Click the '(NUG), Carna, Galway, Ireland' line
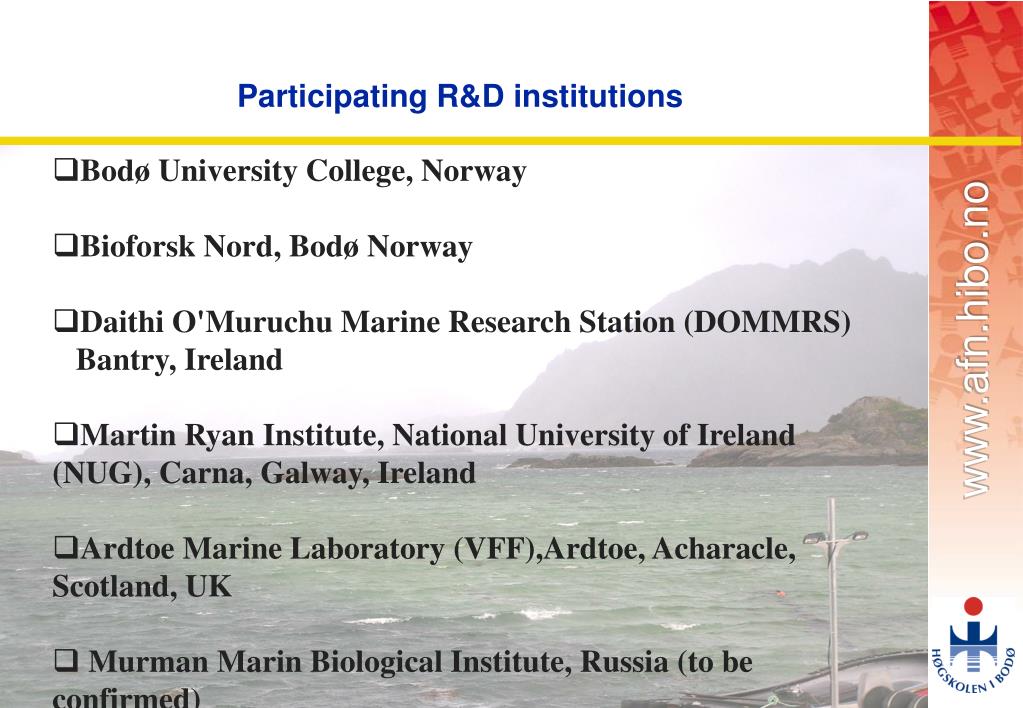 [x=264, y=473]
